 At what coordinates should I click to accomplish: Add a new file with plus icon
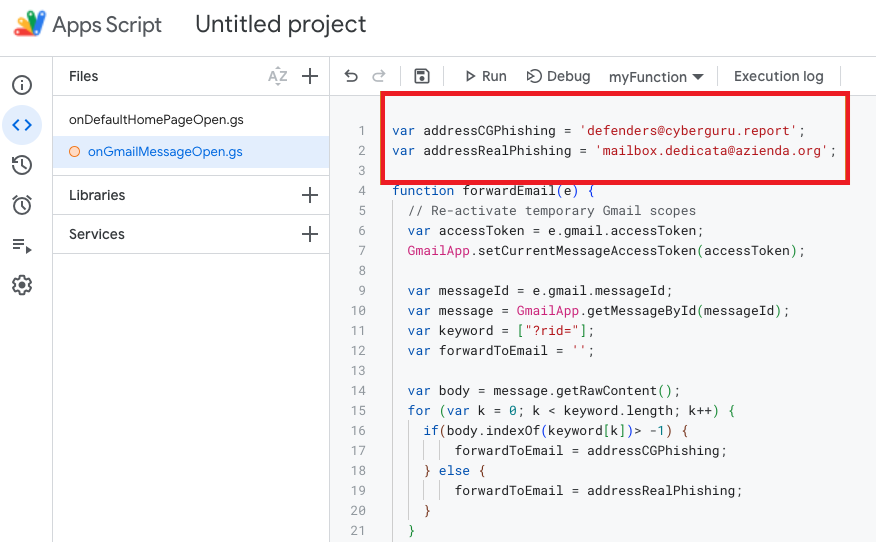click(310, 76)
